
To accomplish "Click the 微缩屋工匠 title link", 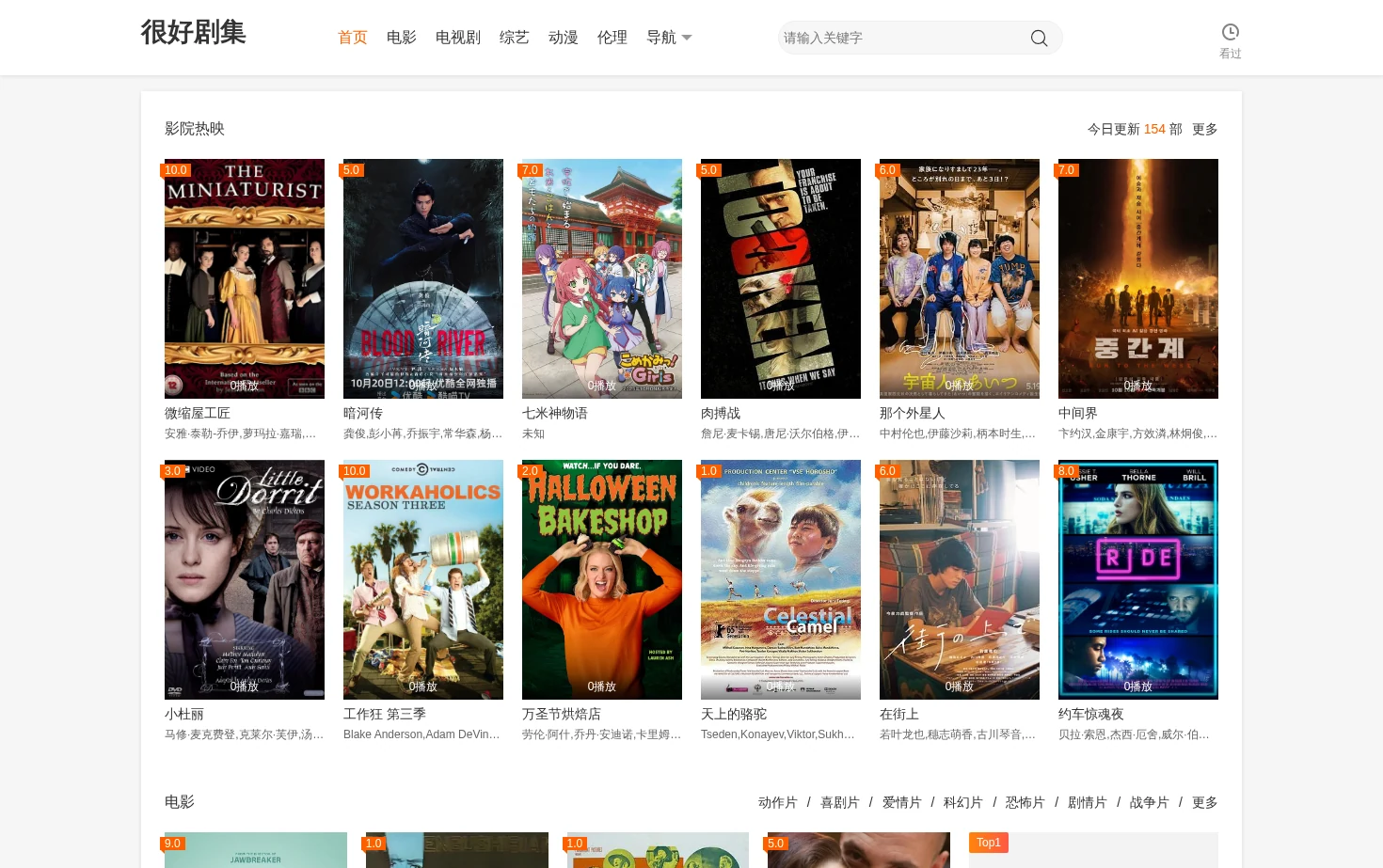I will (x=198, y=413).
